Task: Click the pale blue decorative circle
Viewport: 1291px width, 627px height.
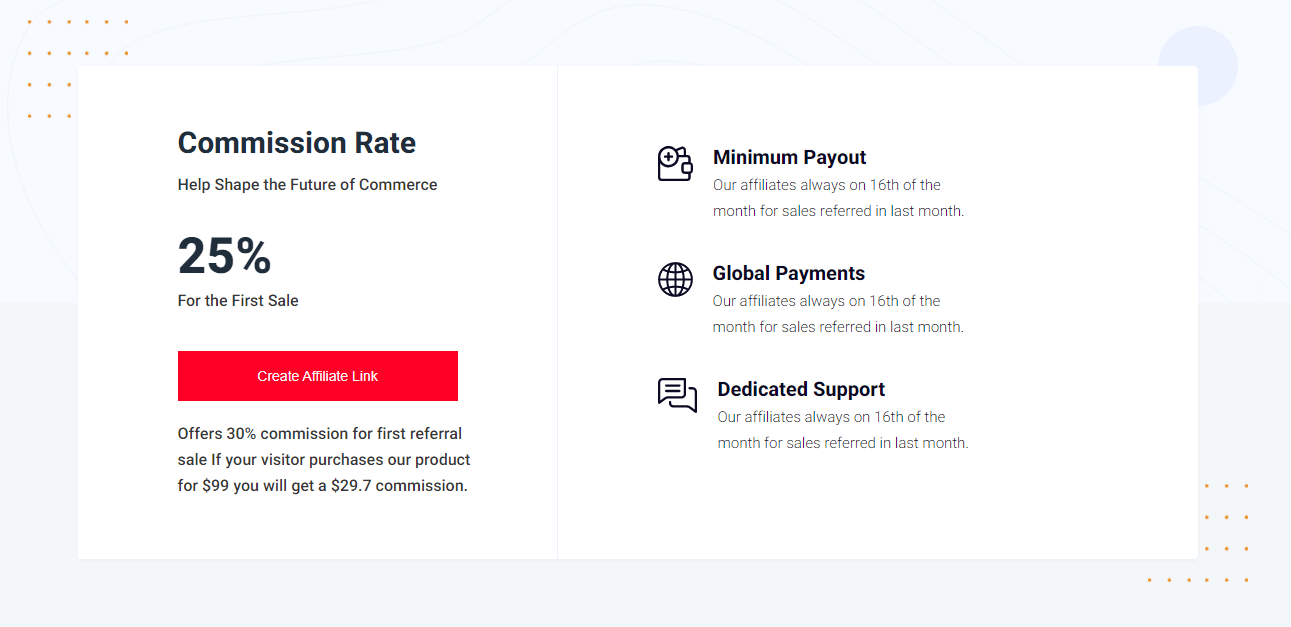Action: point(1197,66)
